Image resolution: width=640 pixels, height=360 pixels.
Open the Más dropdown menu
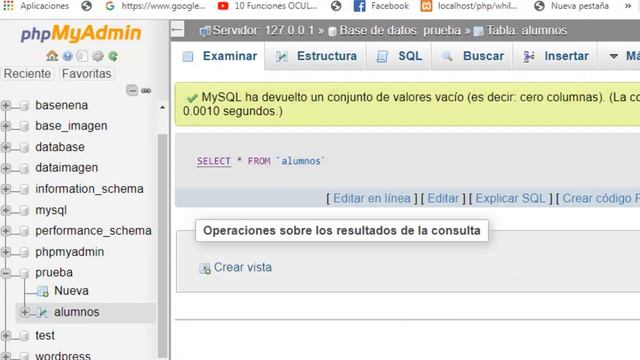(624, 56)
